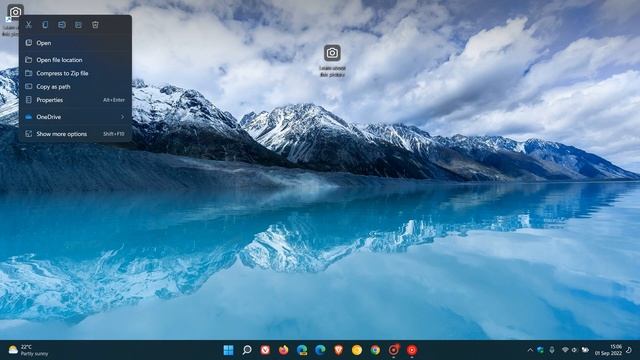
Task: Choose Open from the context menu
Action: pos(75,43)
